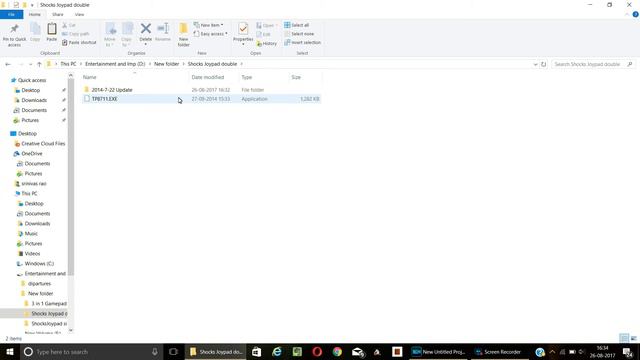Switch to the Share ribbon tab
Viewport: 640px width, 360px height.
coord(58,15)
